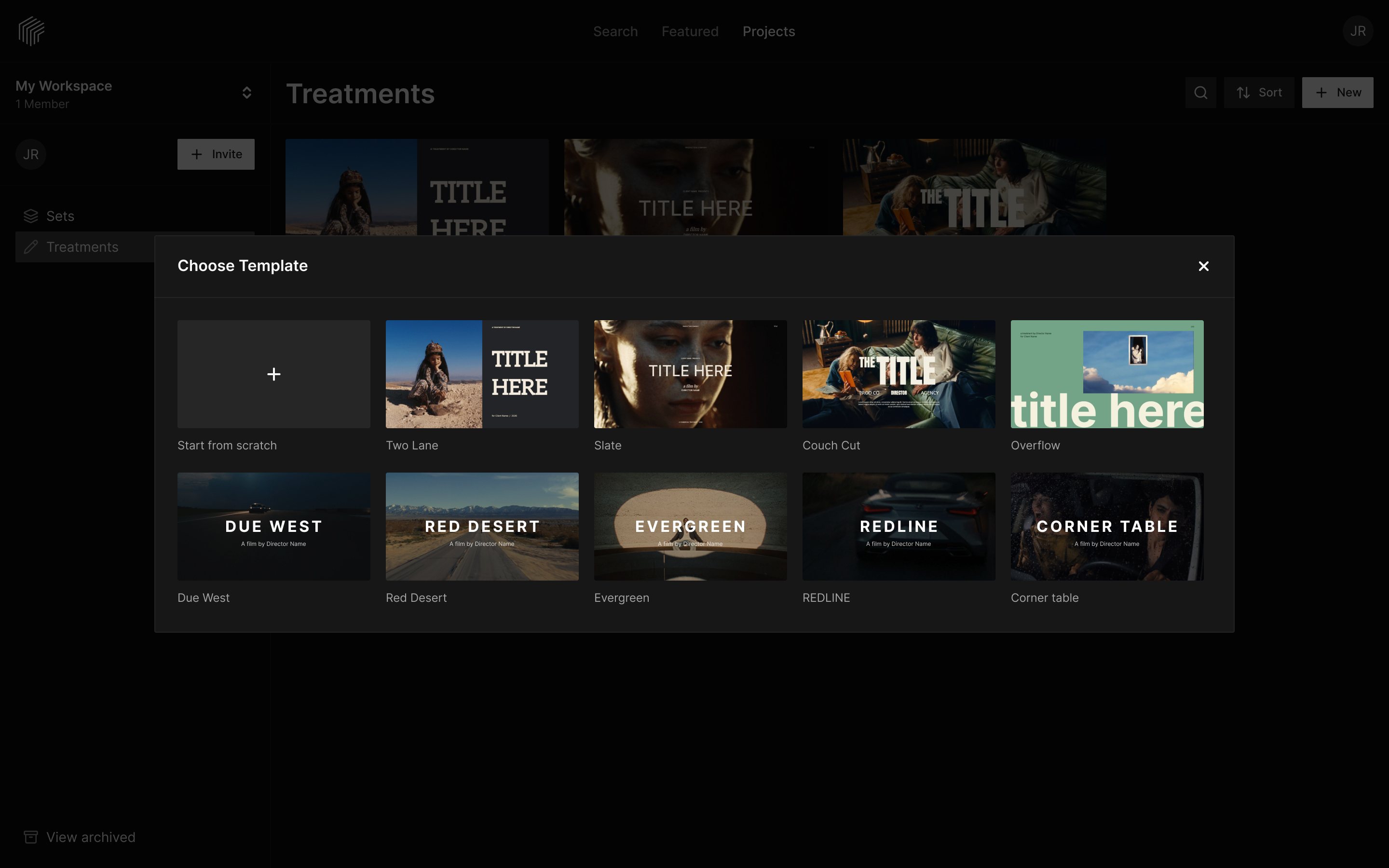This screenshot has height=868, width=1389.
Task: Click the '1 Member' workspace text
Action: coord(42,104)
